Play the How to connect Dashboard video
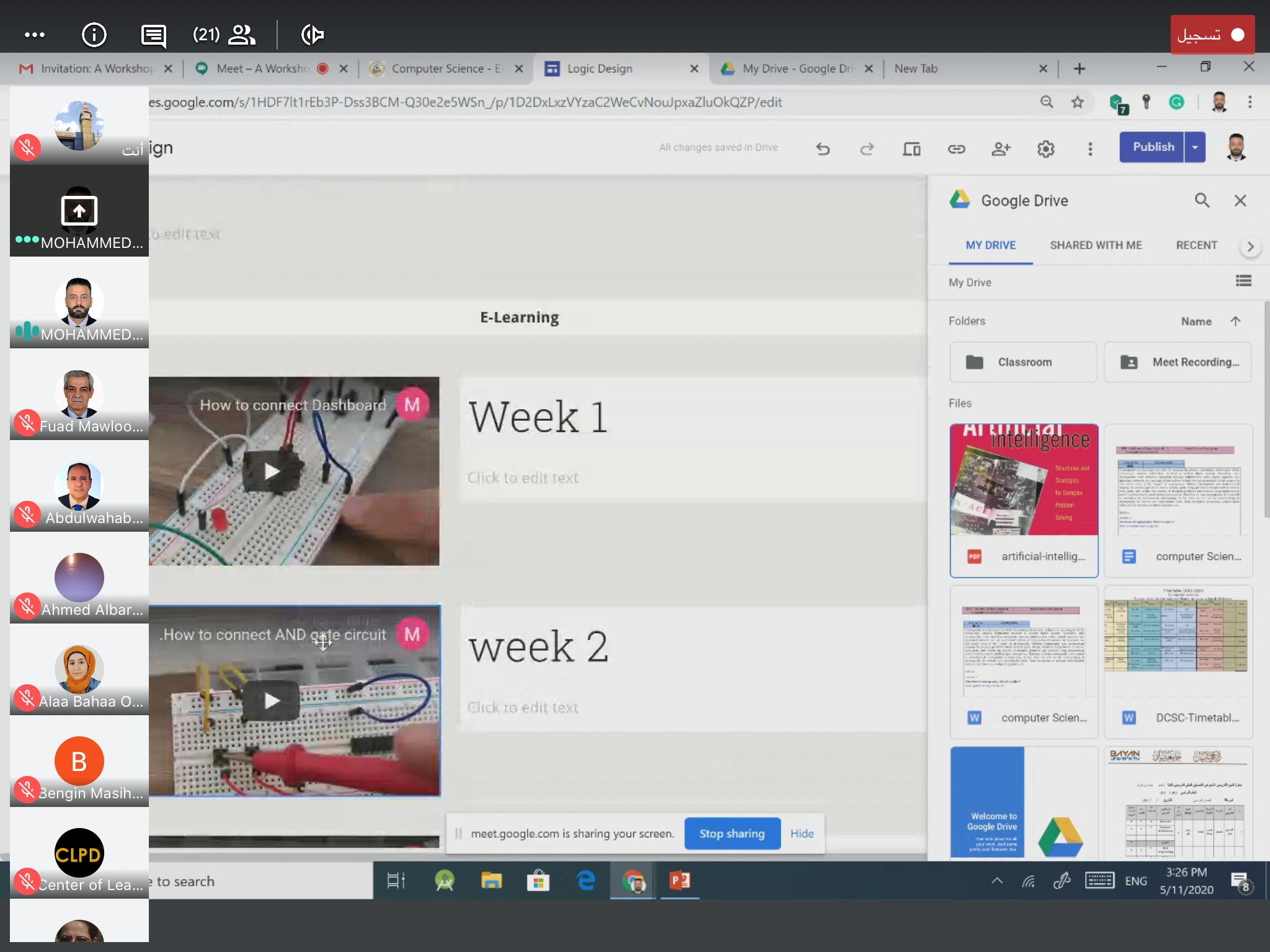 [x=271, y=472]
